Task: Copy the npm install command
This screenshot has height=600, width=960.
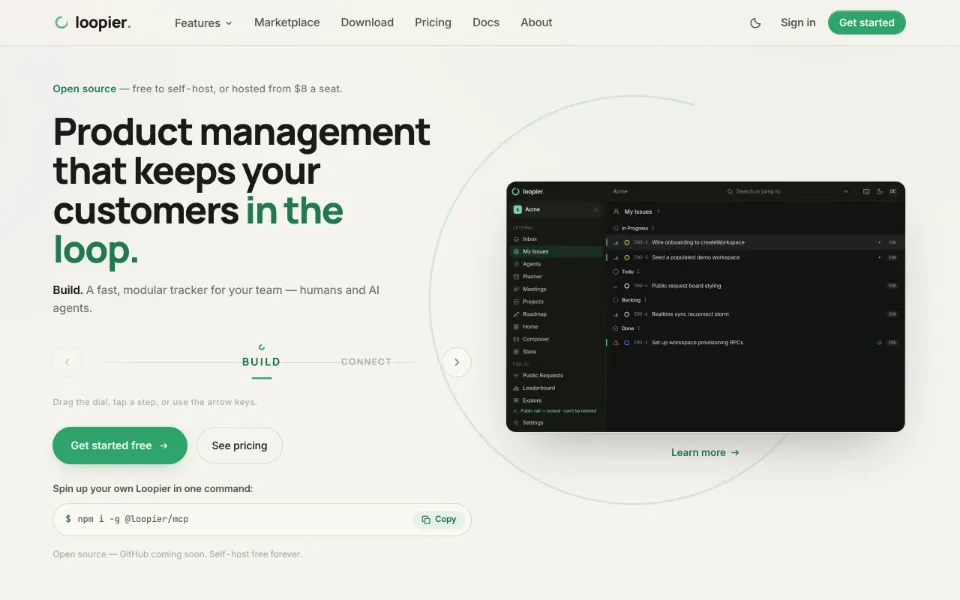Action: pyautogui.click(x=439, y=519)
